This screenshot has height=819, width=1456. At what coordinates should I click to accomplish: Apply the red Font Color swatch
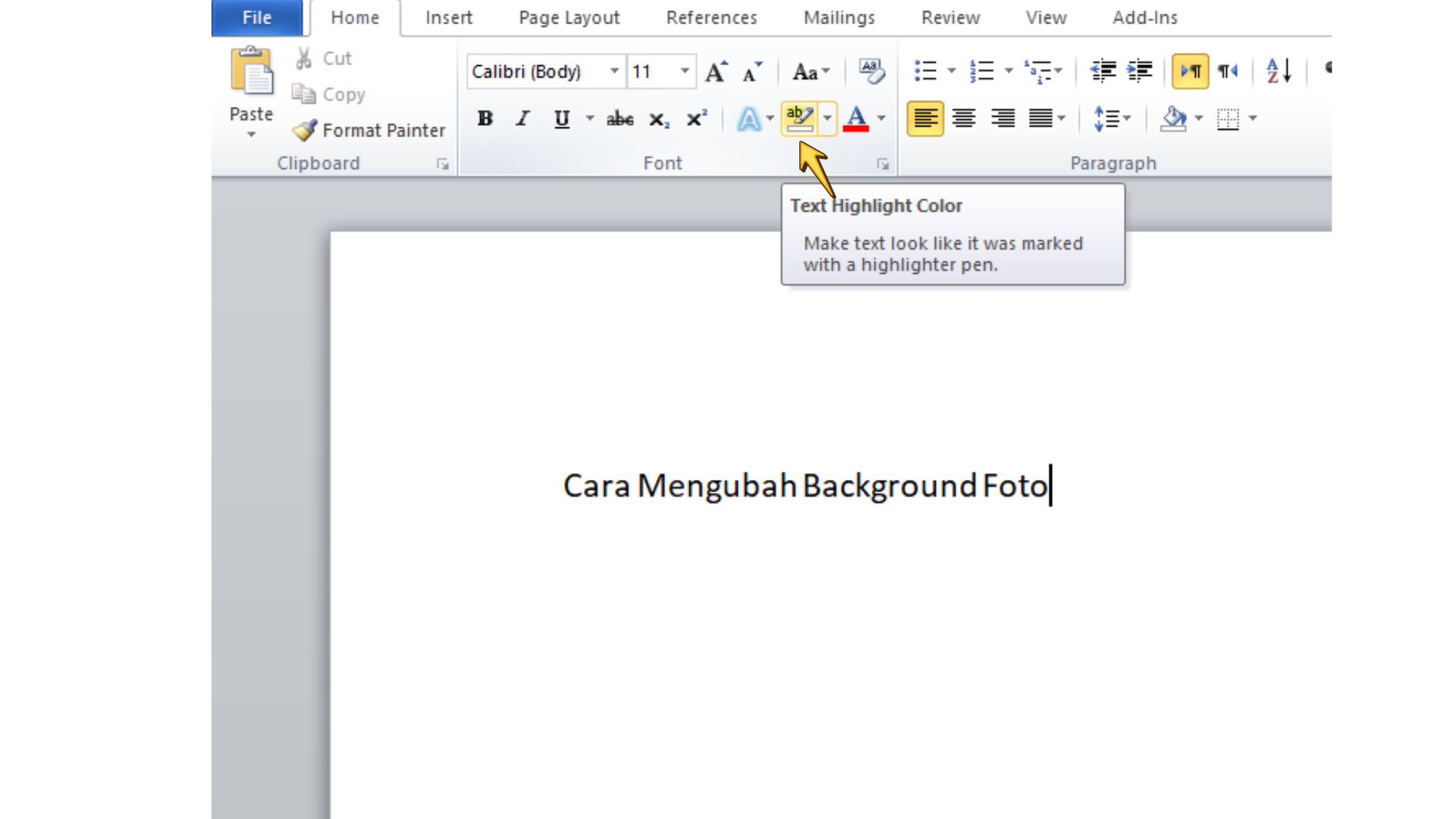pos(856,119)
